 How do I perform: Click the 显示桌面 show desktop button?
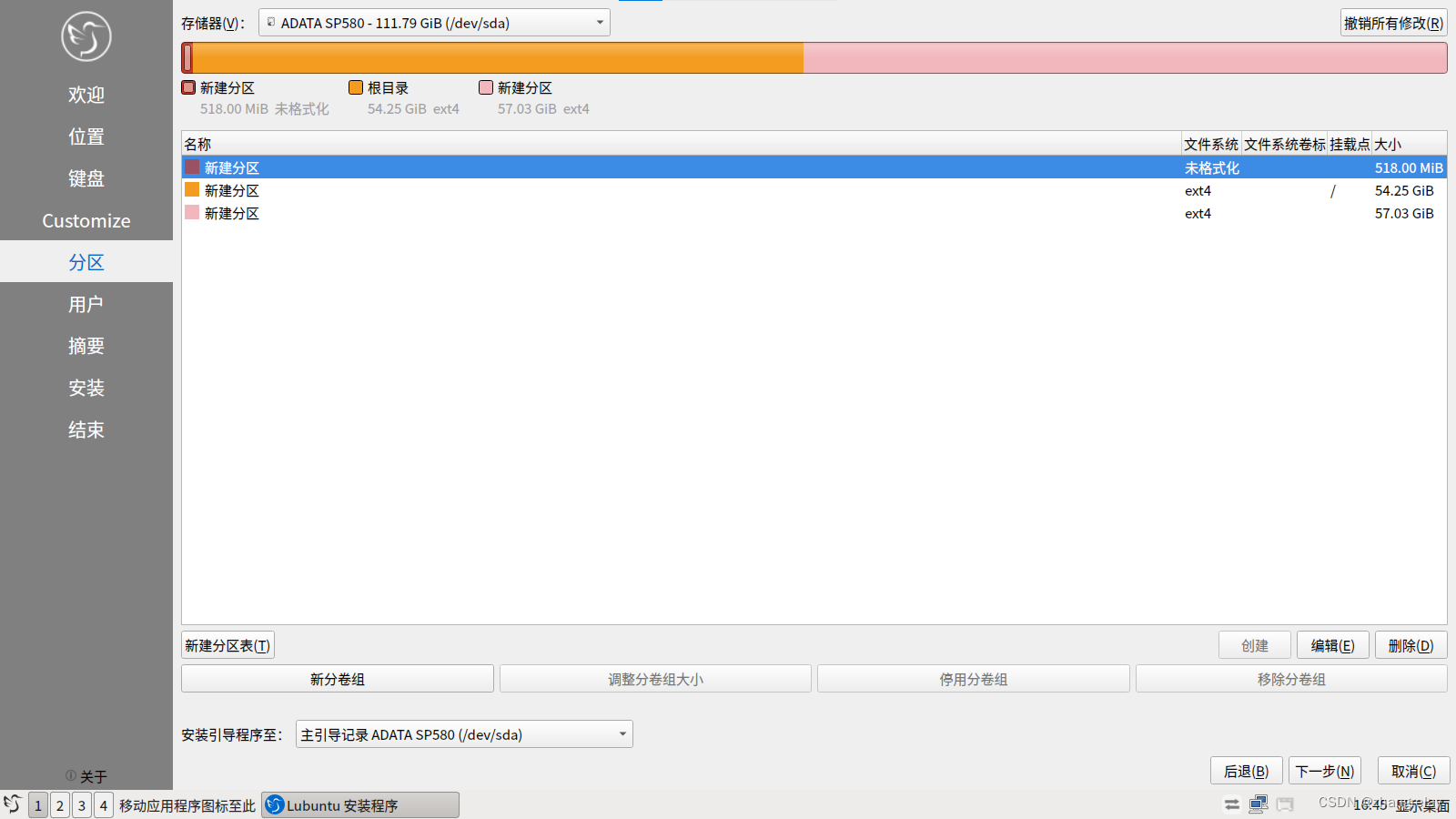click(x=1423, y=805)
